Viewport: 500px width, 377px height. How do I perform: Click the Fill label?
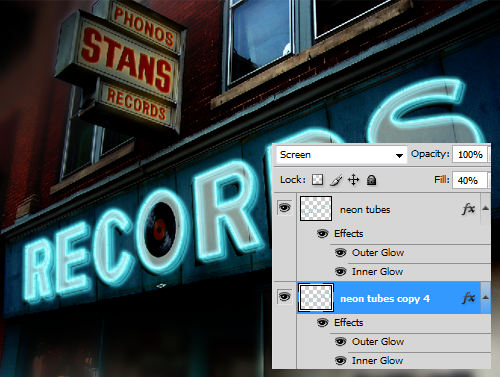pyautogui.click(x=442, y=180)
